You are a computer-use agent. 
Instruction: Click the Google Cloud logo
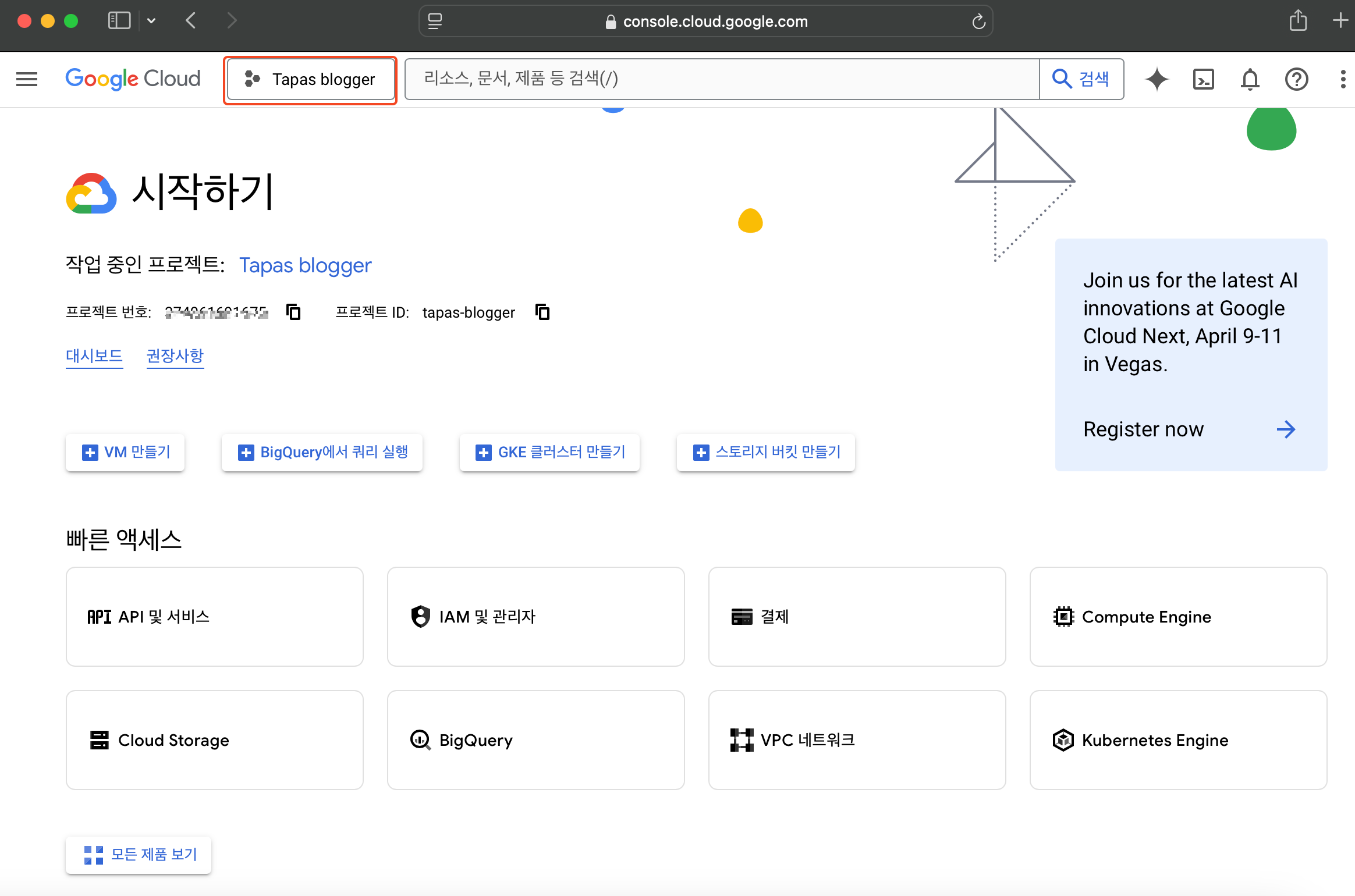click(133, 79)
